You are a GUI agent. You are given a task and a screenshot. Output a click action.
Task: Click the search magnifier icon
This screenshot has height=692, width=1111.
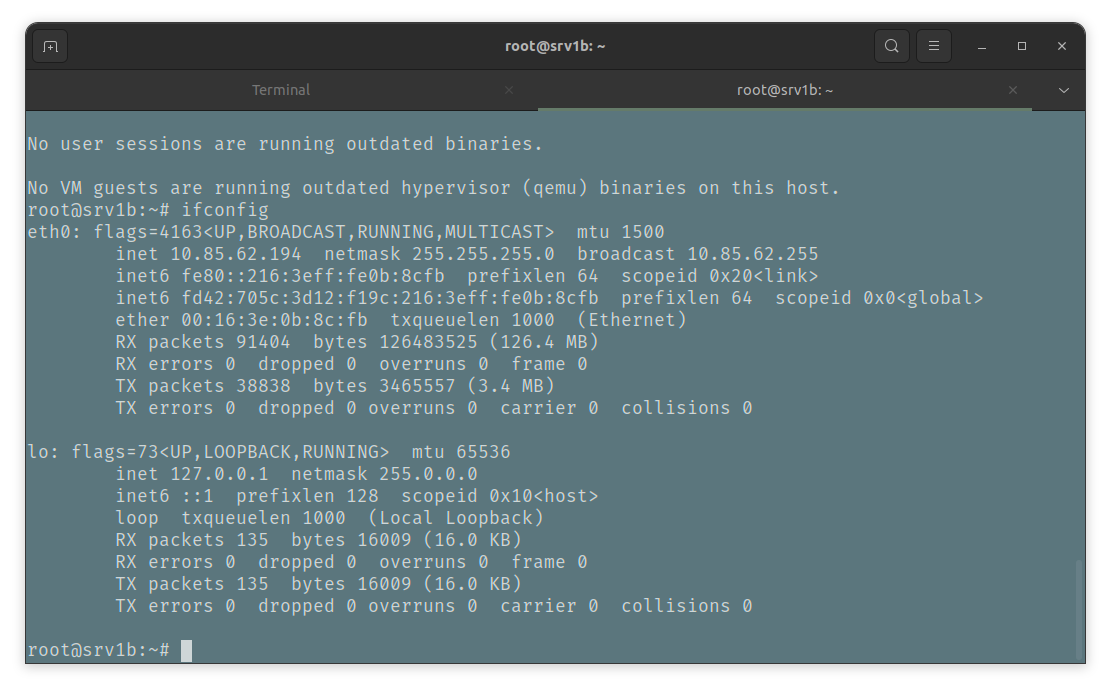coord(891,46)
